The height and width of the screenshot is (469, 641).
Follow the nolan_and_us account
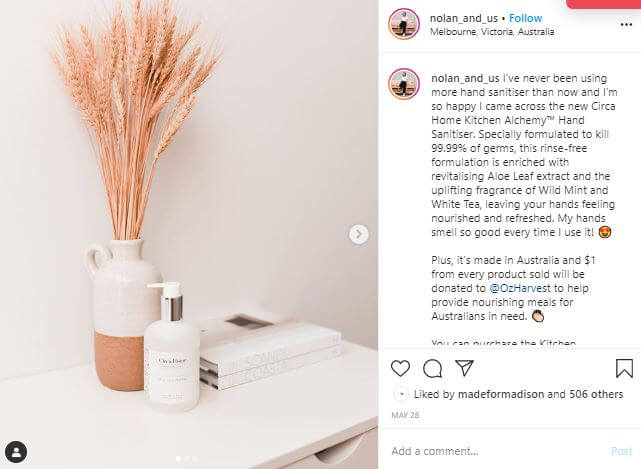(525, 18)
